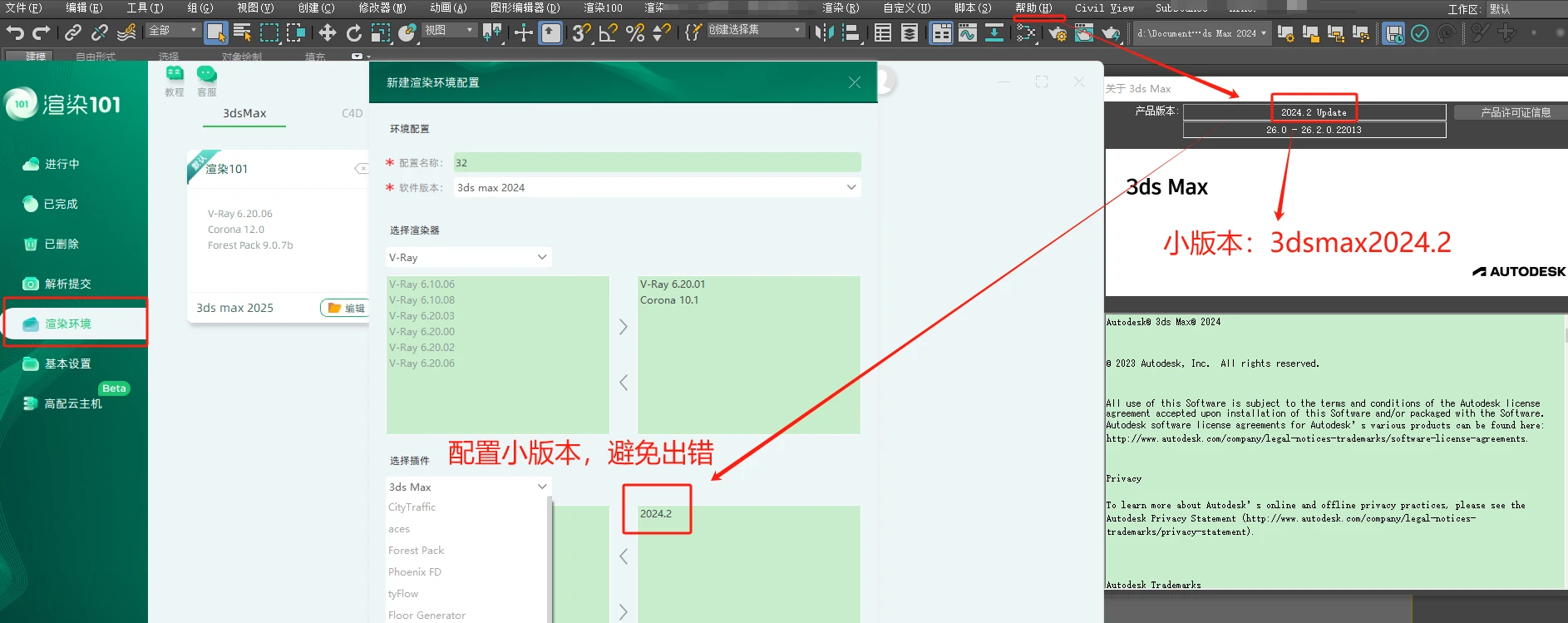Screen dimensions: 1568x623
Task: Activate the Select Object tool
Action: [216, 33]
